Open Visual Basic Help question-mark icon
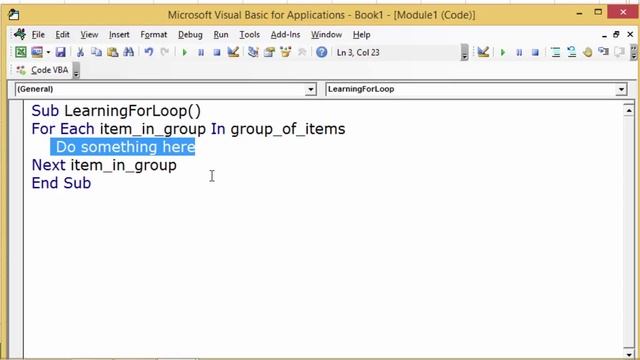 coord(322,52)
